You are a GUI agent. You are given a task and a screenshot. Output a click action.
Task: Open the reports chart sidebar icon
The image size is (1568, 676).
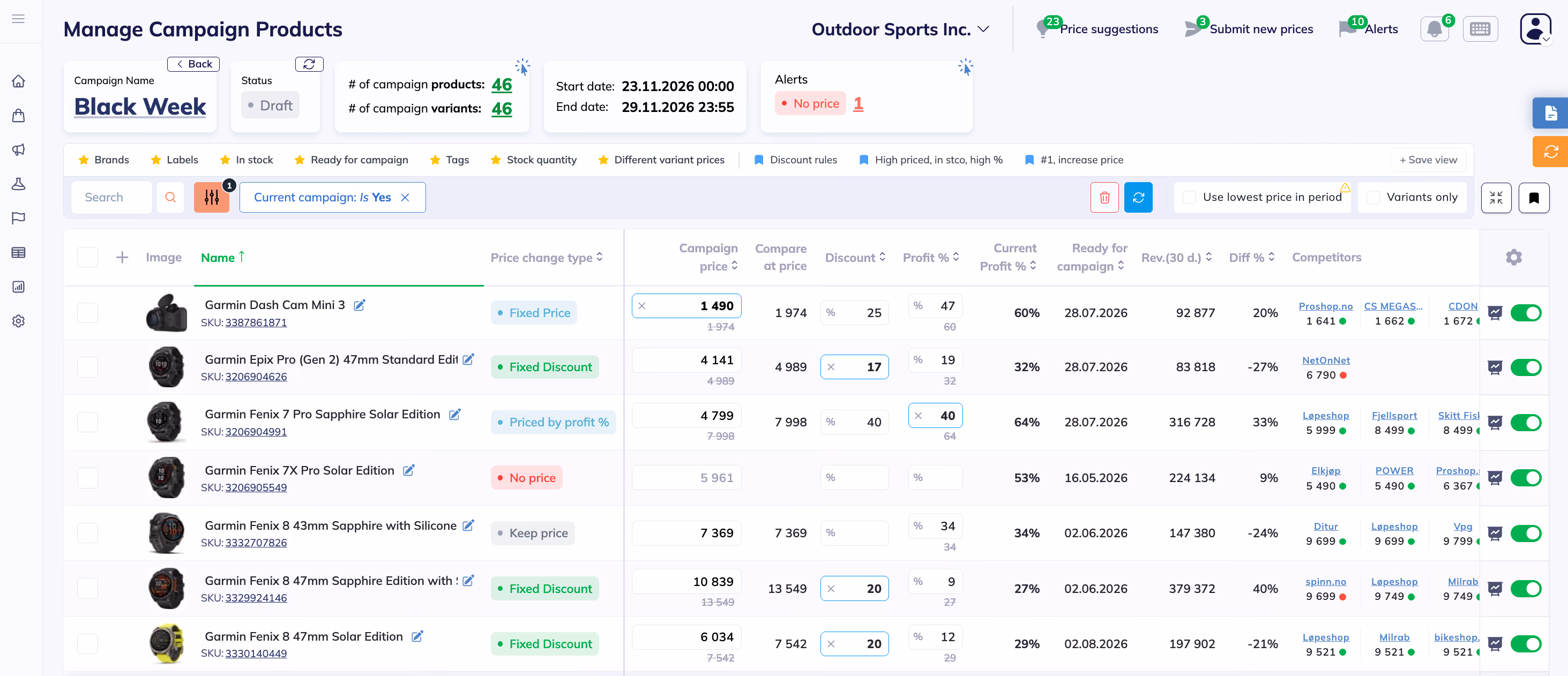18,287
